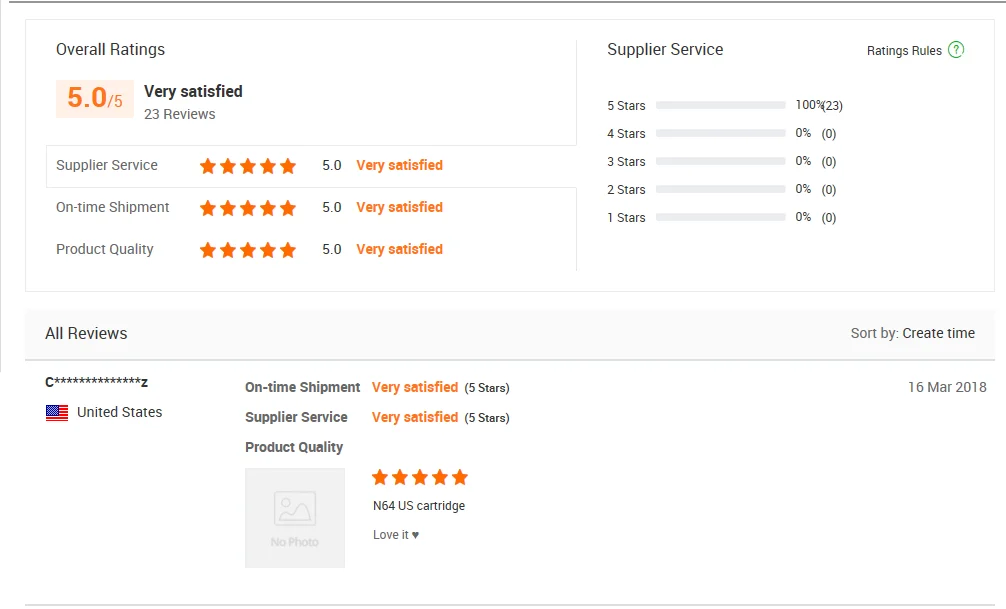This screenshot has height=609, width=1006.
Task: Open the "Create time" sort dropdown
Action: [x=938, y=332]
